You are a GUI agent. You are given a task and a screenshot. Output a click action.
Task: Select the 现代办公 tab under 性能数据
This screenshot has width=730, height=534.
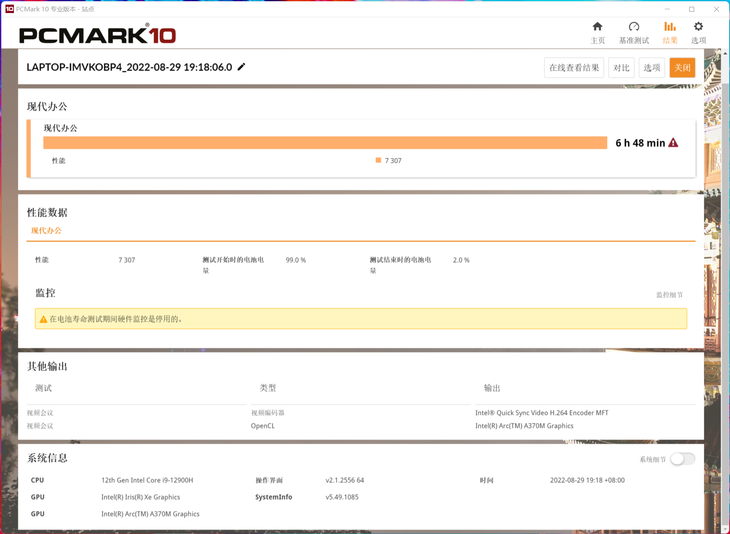[x=46, y=230]
